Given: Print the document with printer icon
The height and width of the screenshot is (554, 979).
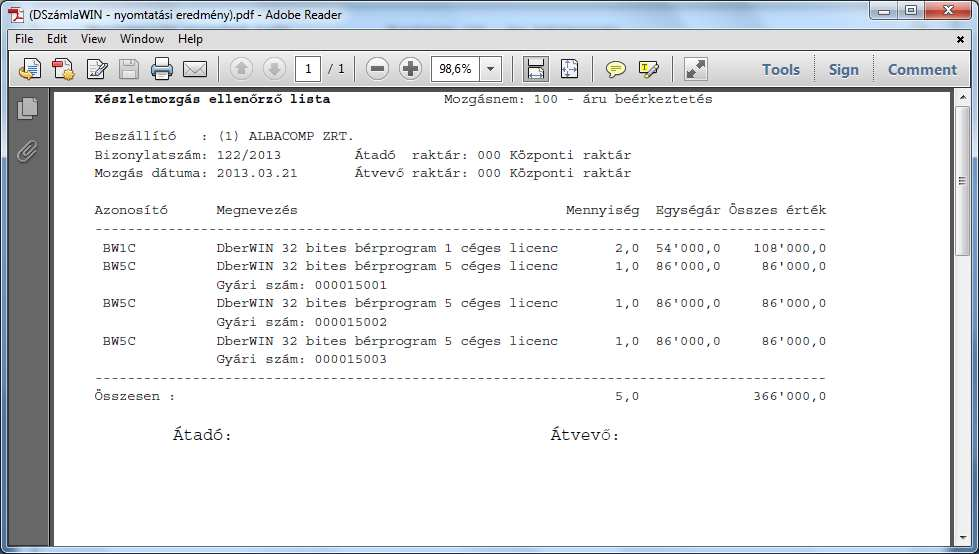Looking at the screenshot, I should 162,69.
